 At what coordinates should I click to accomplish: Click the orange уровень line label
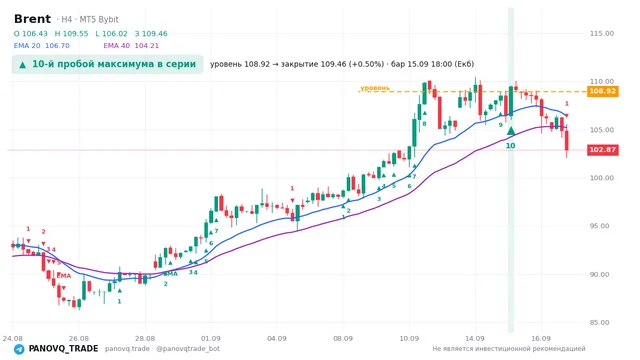pos(375,88)
